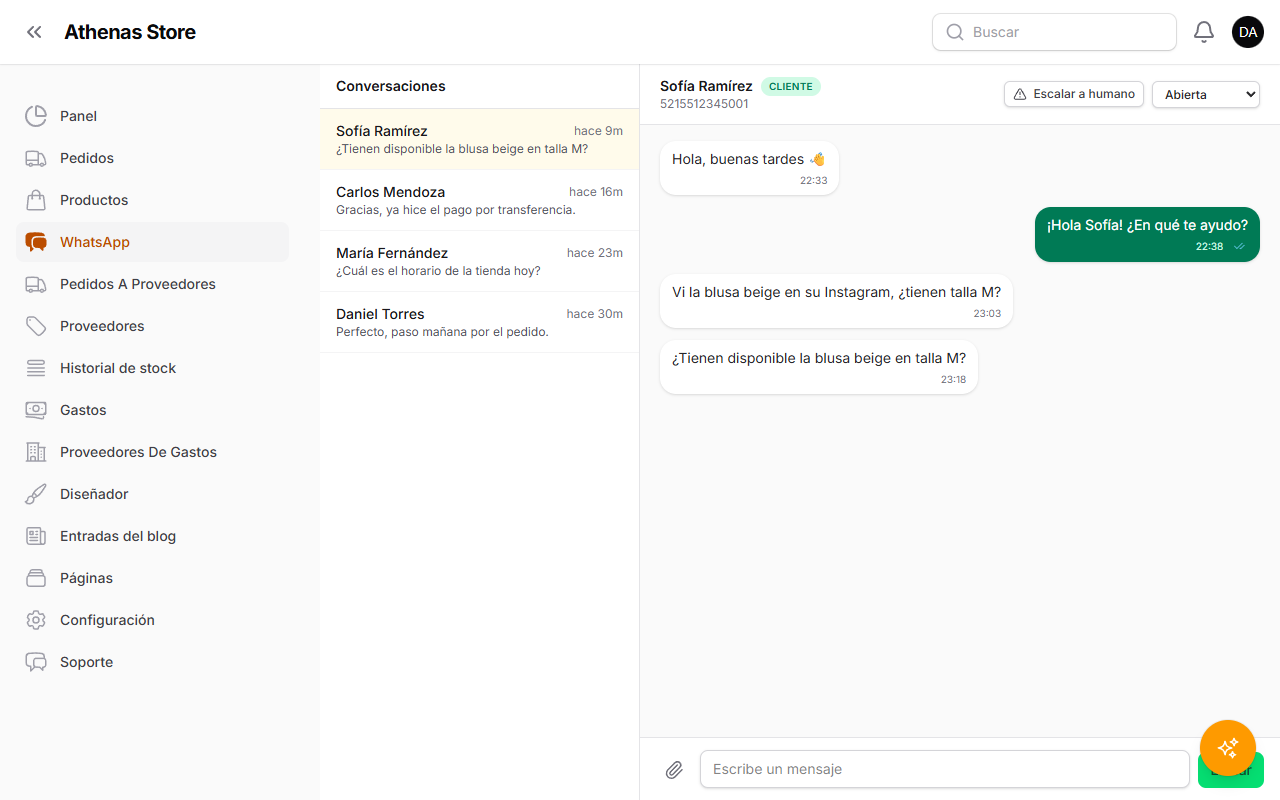Open Productos section
This screenshot has height=800, width=1280.
(152, 200)
